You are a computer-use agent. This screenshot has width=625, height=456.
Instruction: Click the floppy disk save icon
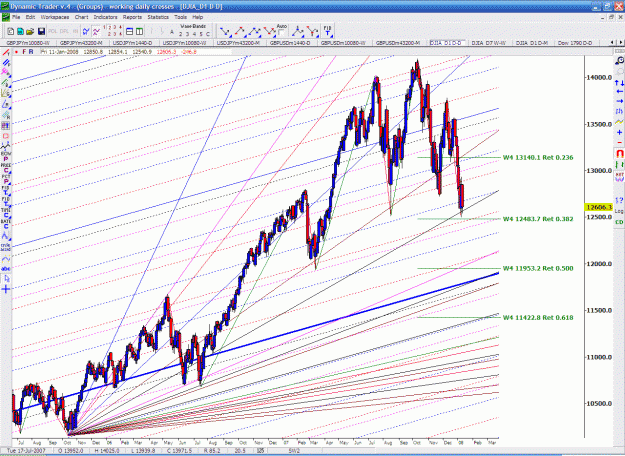pyautogui.click(x=41, y=31)
